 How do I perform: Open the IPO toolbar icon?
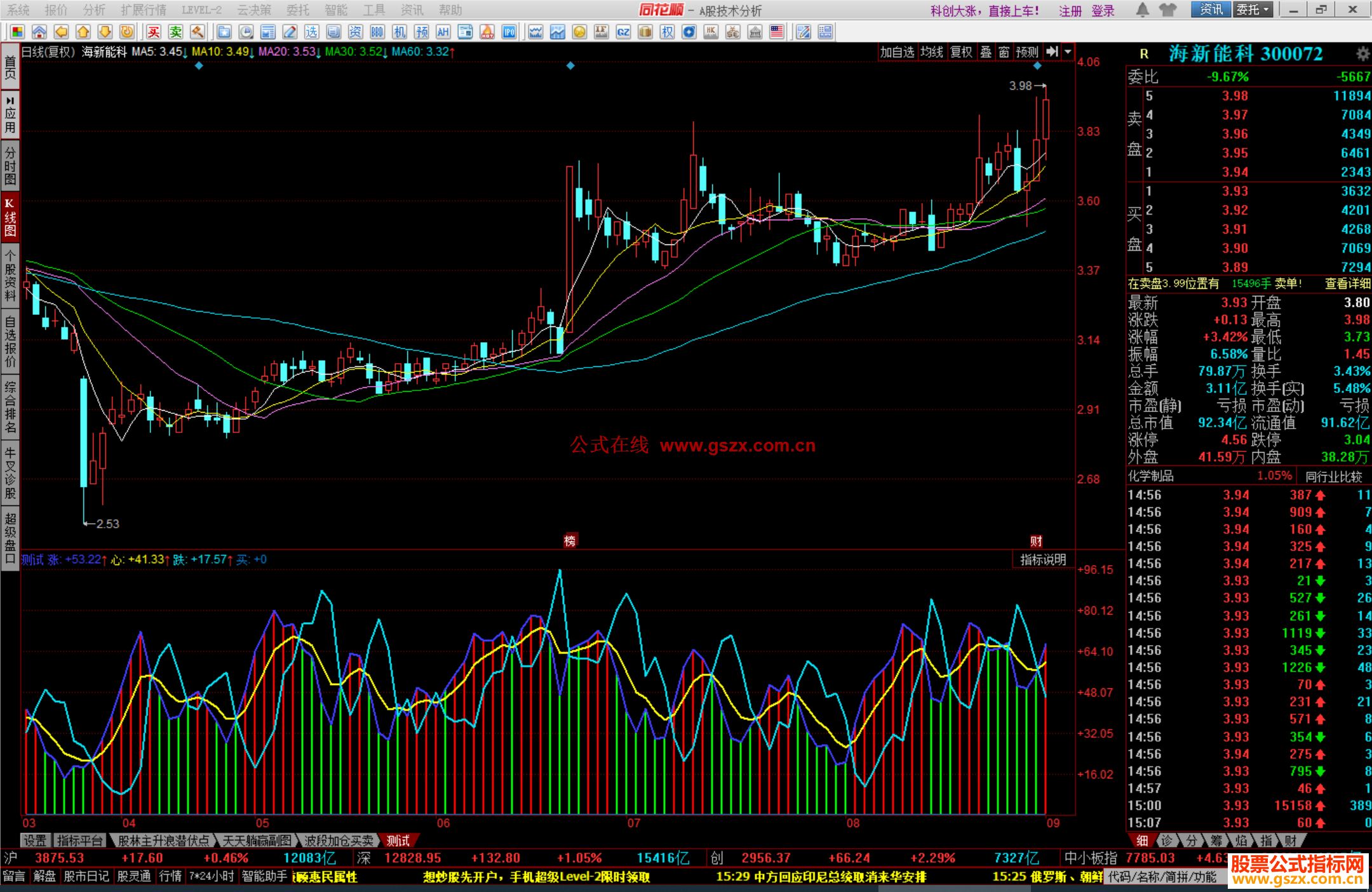tap(509, 32)
